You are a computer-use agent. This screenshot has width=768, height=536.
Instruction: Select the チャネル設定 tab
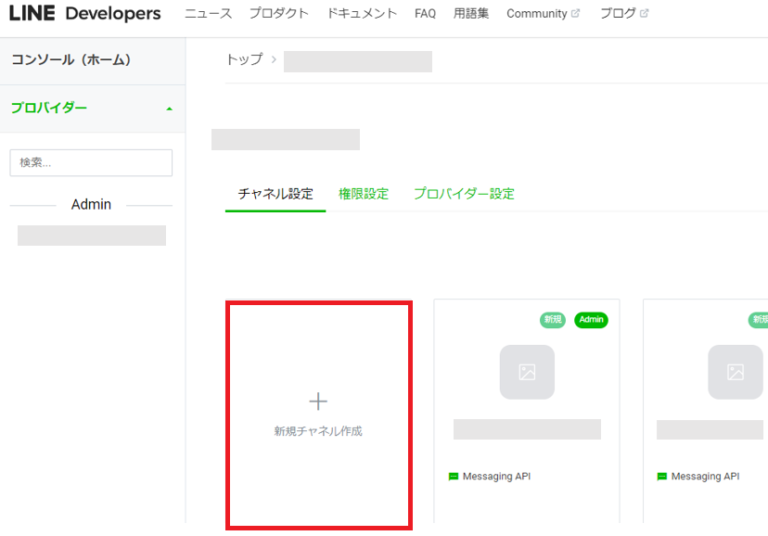click(x=275, y=194)
